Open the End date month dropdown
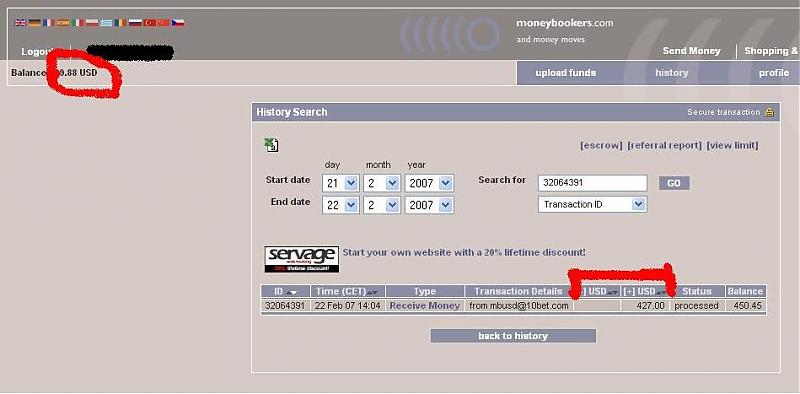 coord(382,205)
